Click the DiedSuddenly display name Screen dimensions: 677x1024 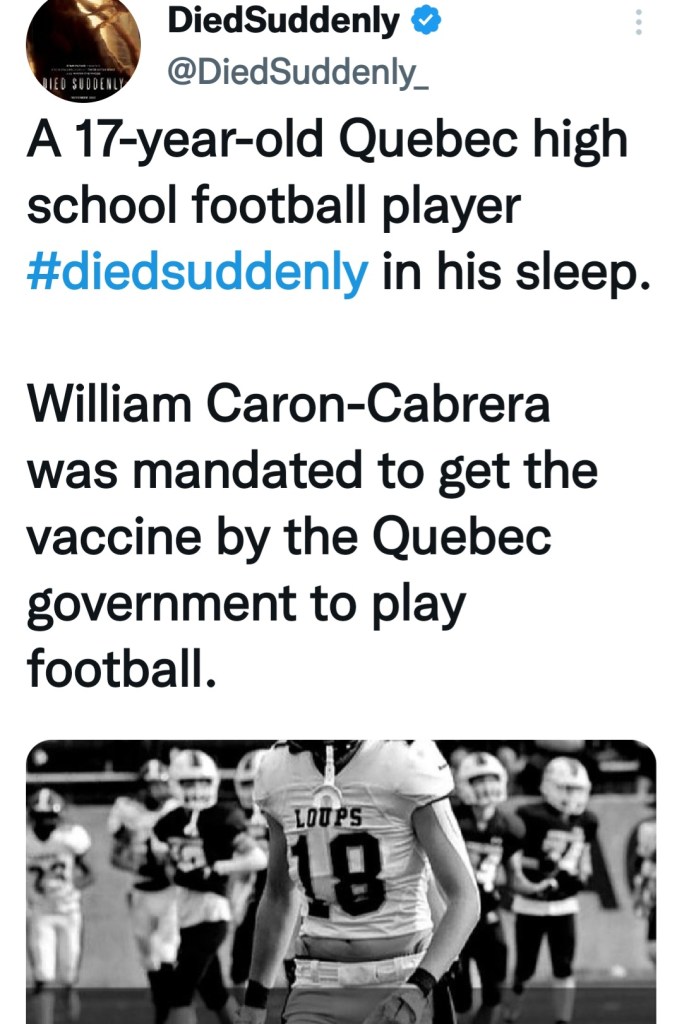(x=284, y=19)
